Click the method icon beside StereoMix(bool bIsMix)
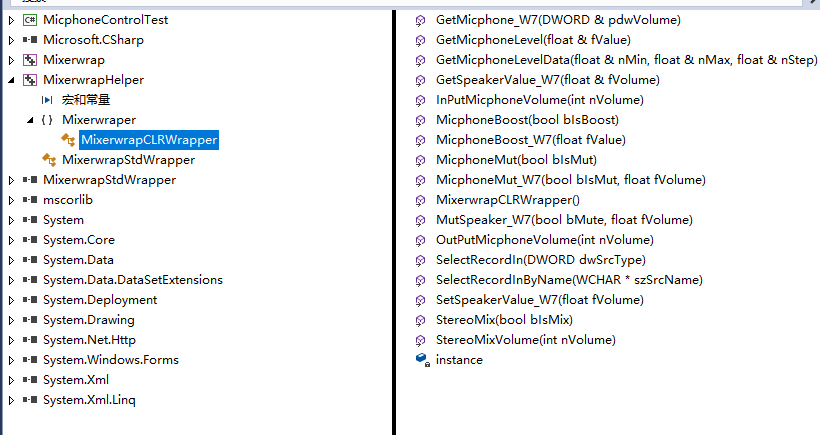Image resolution: width=820 pixels, height=435 pixels. point(420,320)
